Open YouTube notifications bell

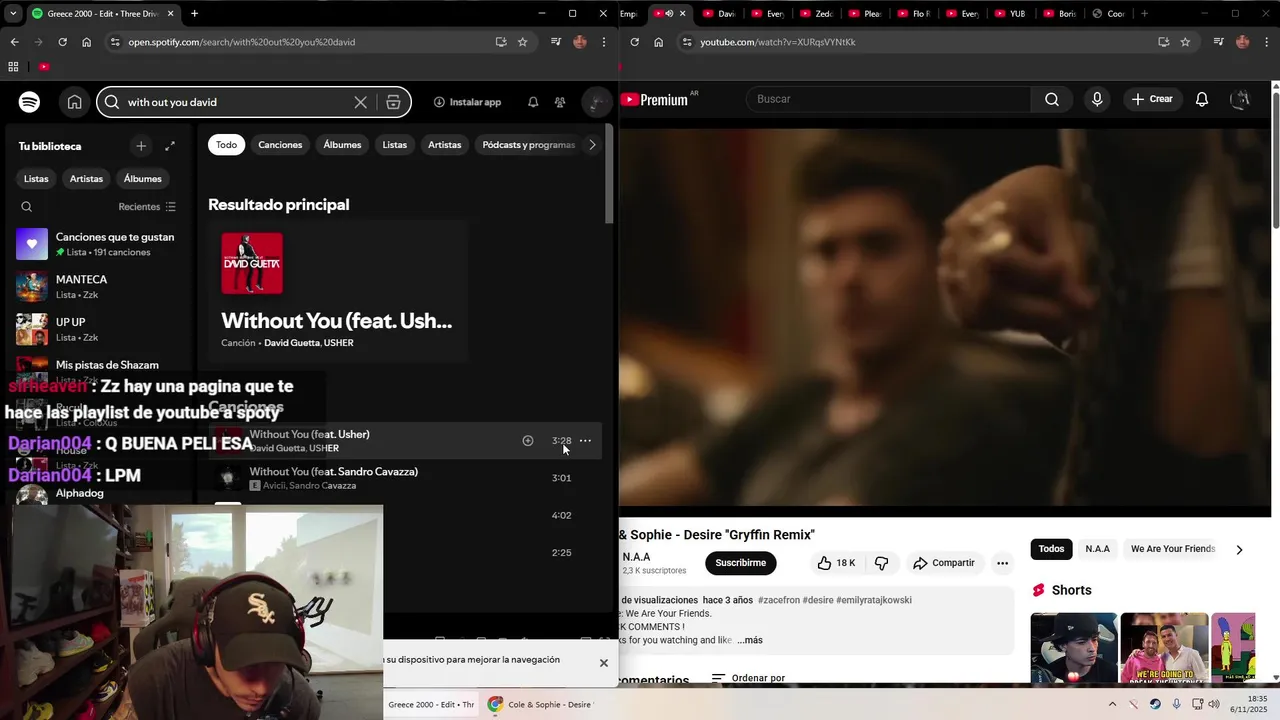click(x=1202, y=99)
